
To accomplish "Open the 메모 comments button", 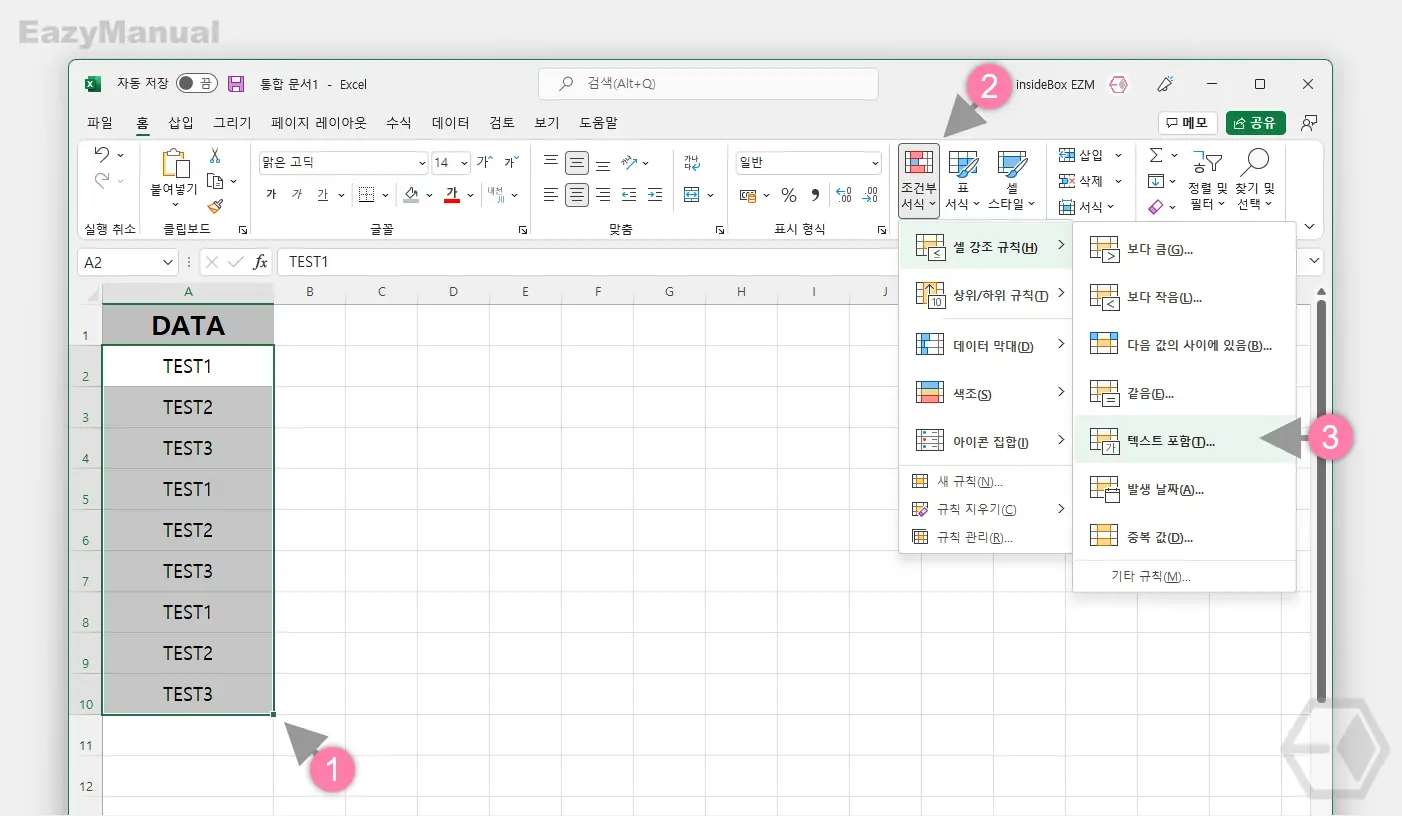I will click(1187, 123).
